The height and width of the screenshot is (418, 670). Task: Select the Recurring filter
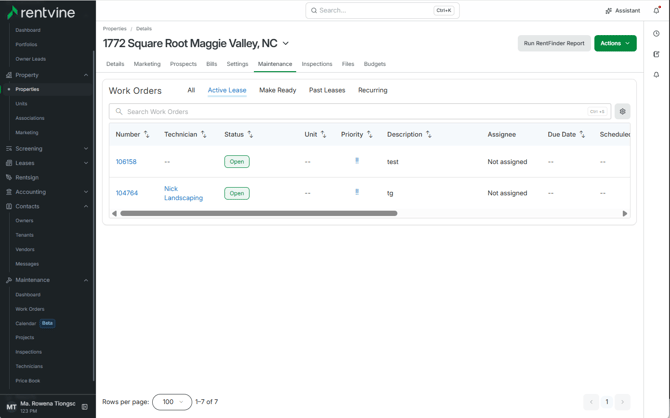pyautogui.click(x=373, y=90)
